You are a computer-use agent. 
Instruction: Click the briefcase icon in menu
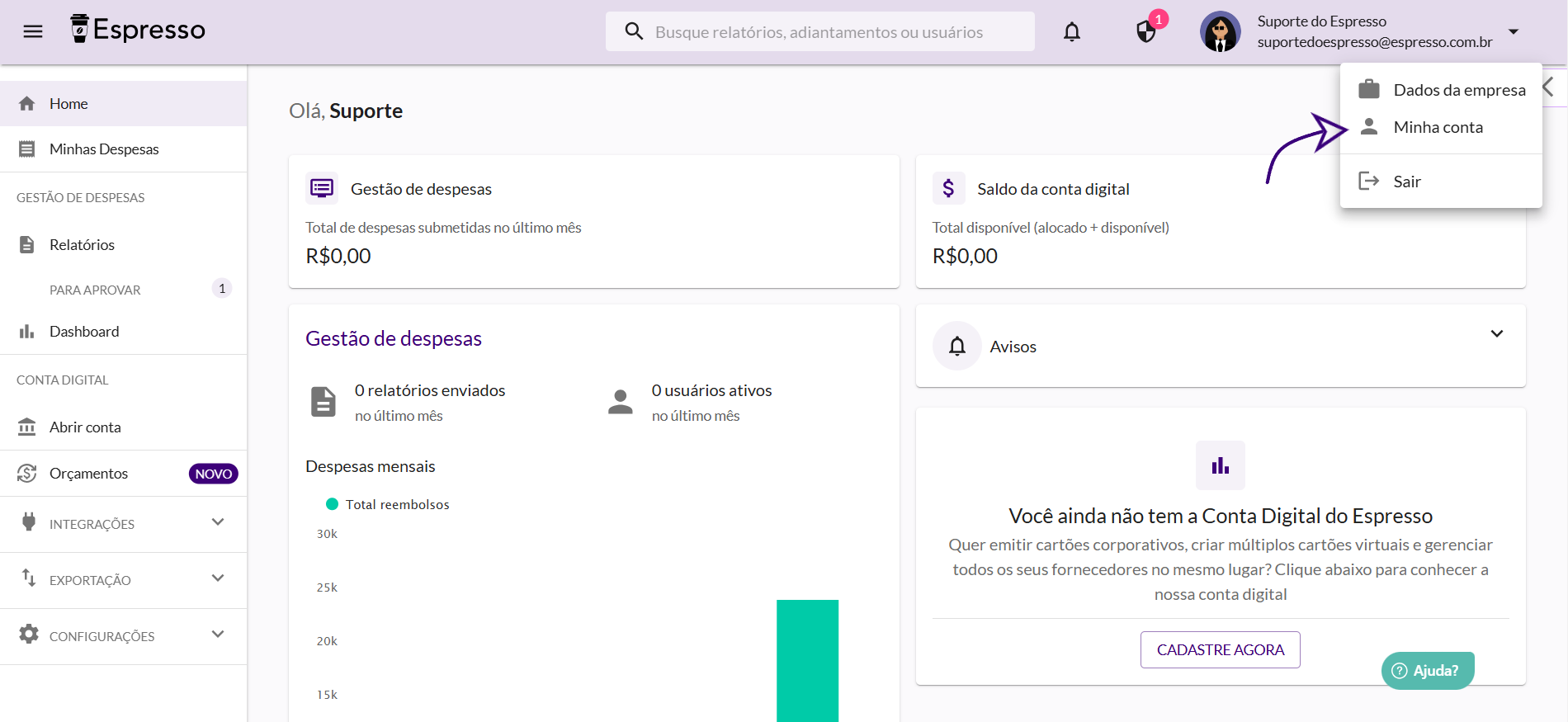(1369, 88)
